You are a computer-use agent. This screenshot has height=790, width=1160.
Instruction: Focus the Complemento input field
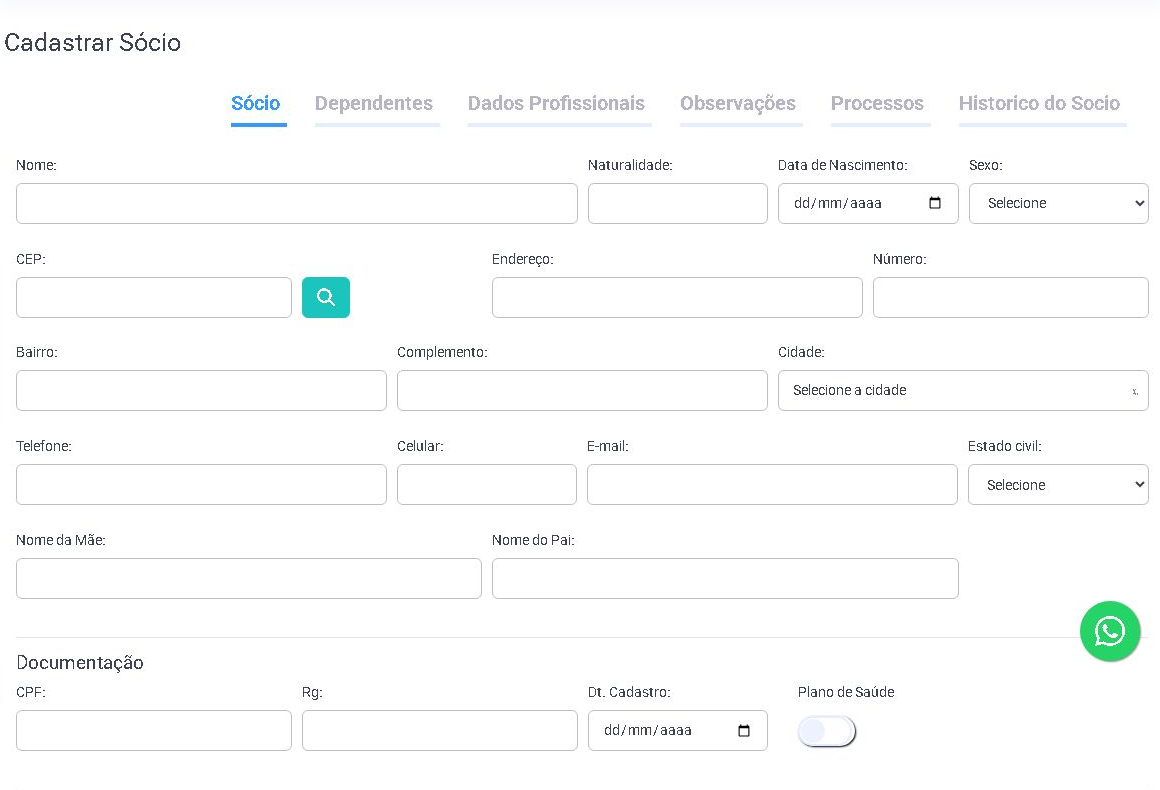(582, 391)
